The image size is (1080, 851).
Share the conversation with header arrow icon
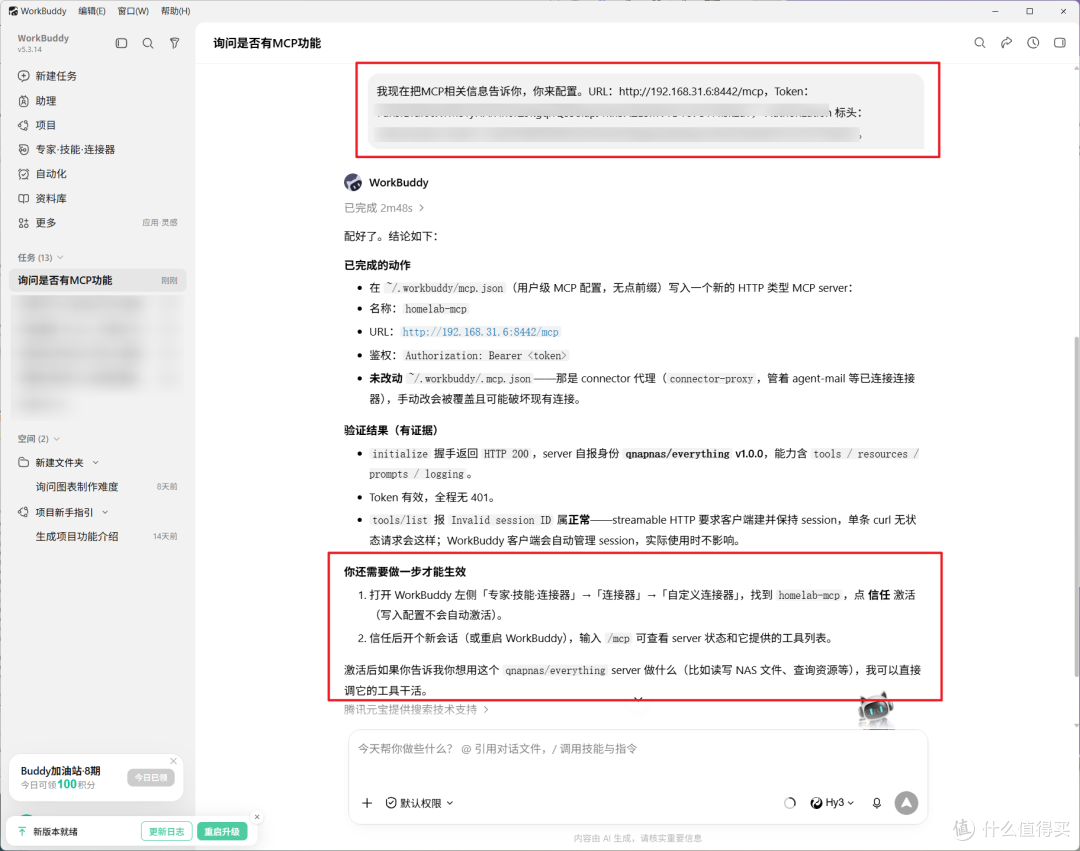point(1006,43)
